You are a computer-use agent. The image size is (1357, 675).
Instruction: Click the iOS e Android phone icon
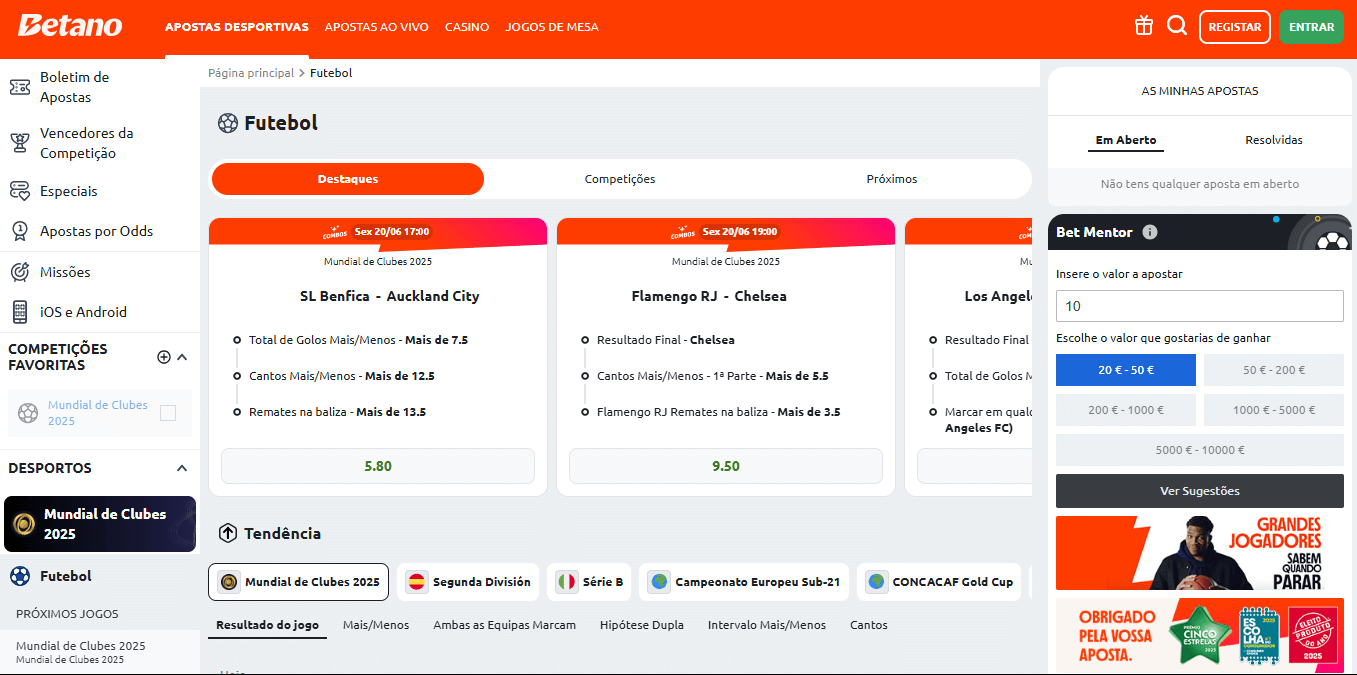[19, 312]
